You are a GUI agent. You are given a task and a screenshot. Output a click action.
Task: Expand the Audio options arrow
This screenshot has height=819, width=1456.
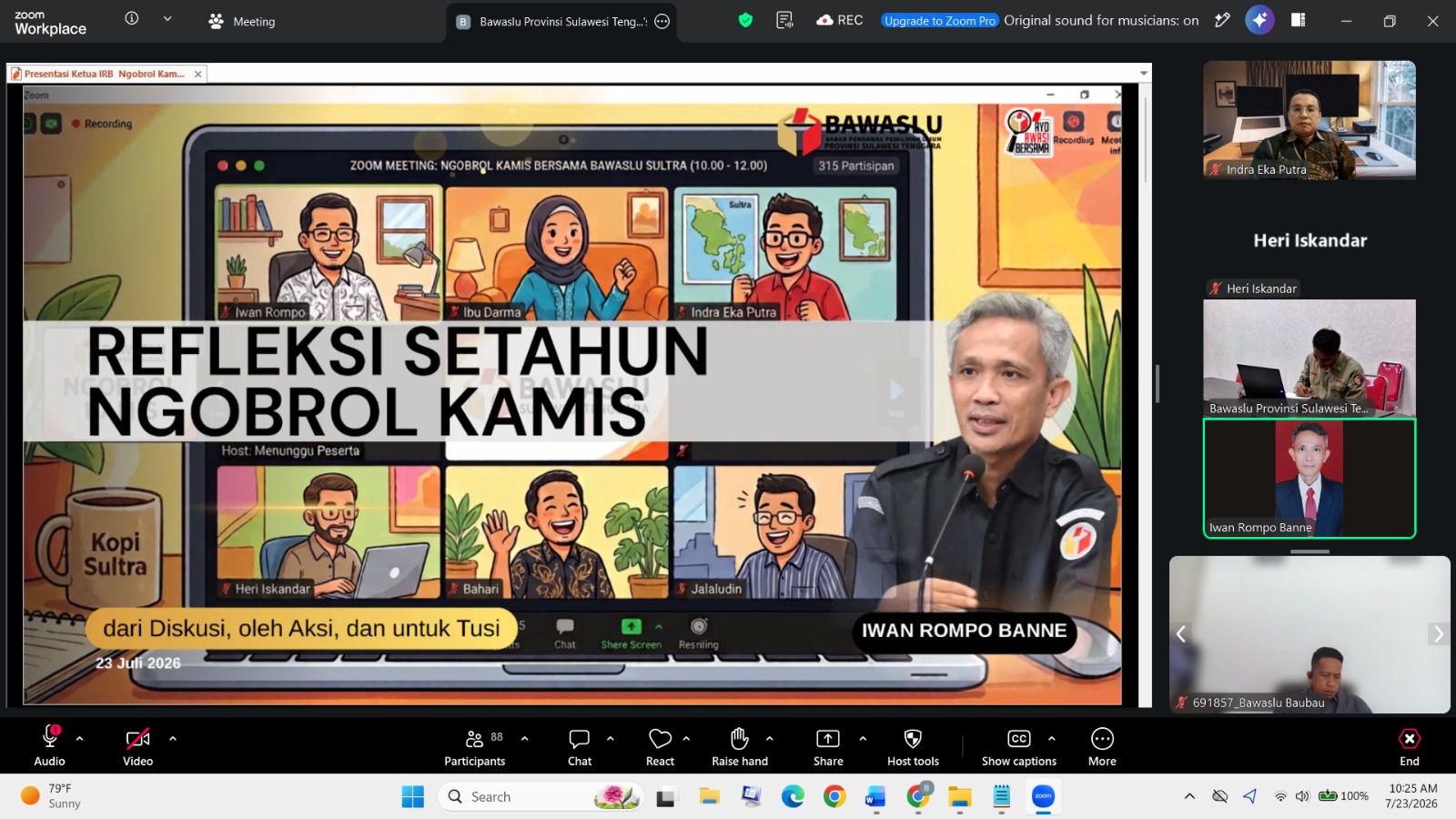[80, 739]
